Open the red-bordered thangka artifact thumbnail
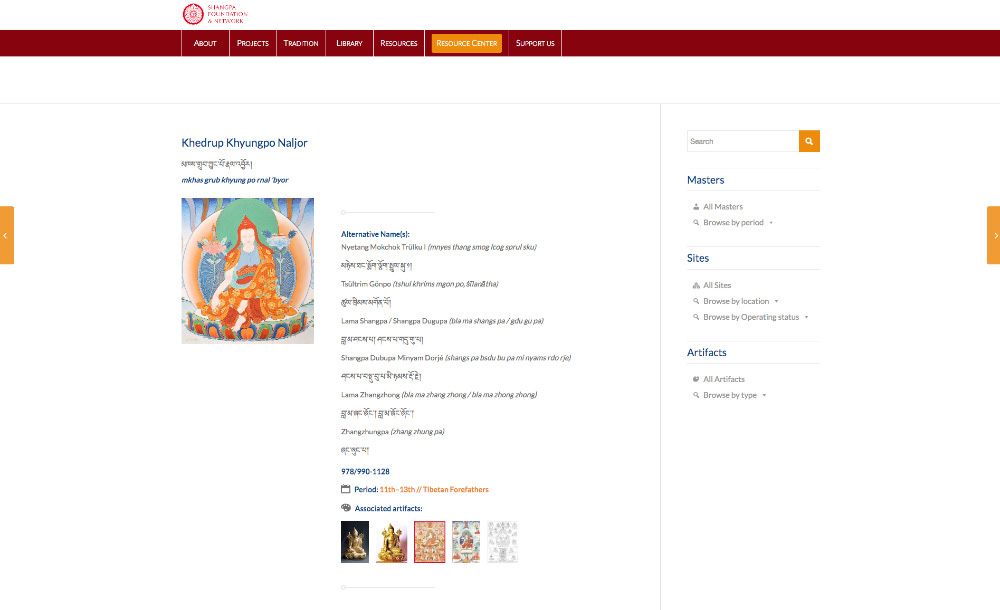1000x610 pixels. (x=430, y=542)
